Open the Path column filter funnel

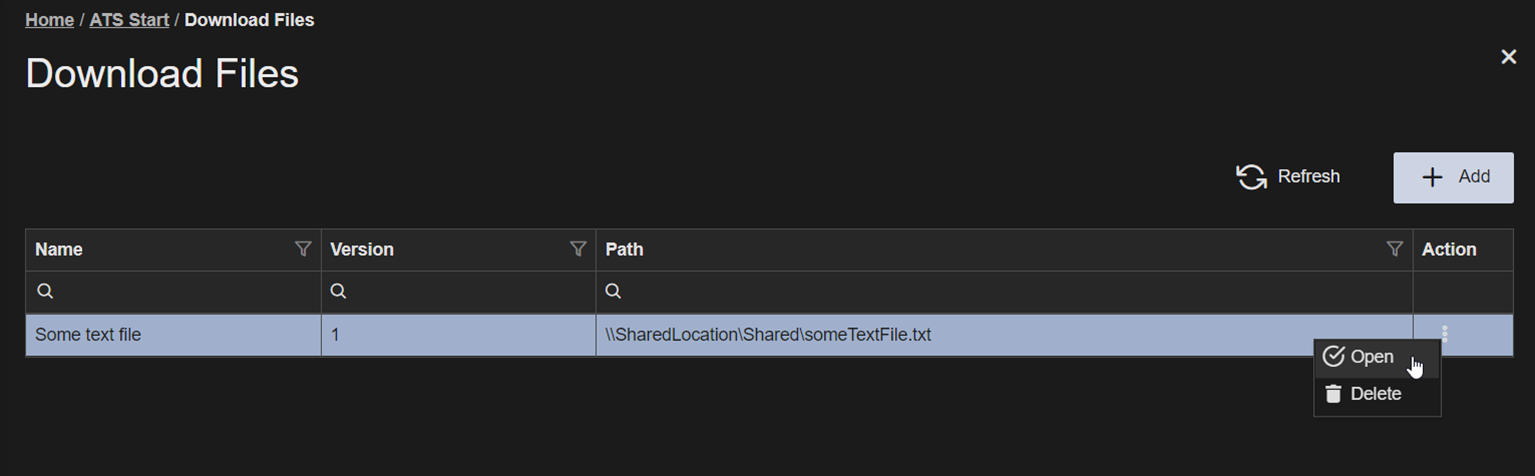tap(1394, 249)
